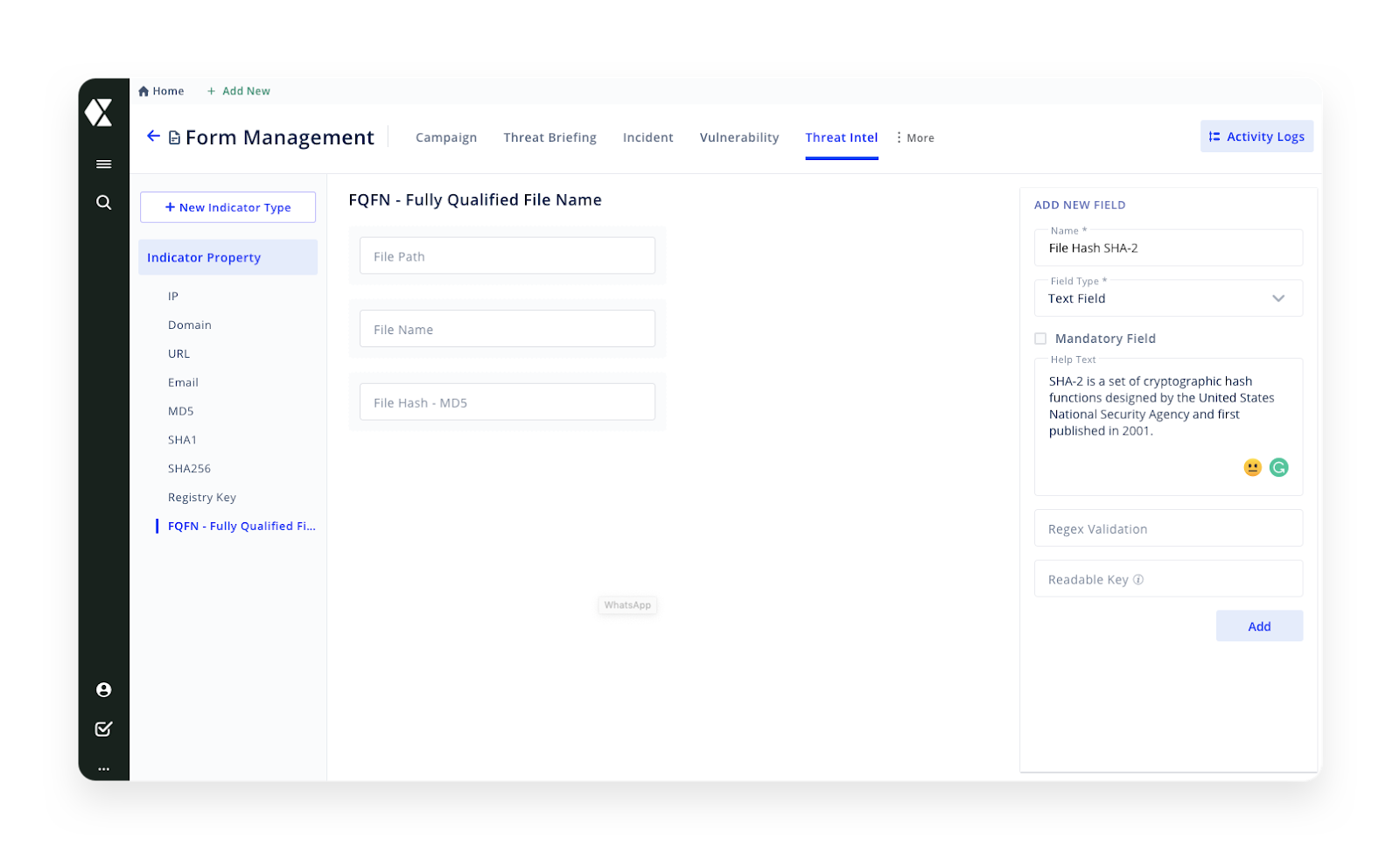Click the green Grammarly icon in Help Text
The width and height of the screenshot is (1400, 859).
(1278, 468)
